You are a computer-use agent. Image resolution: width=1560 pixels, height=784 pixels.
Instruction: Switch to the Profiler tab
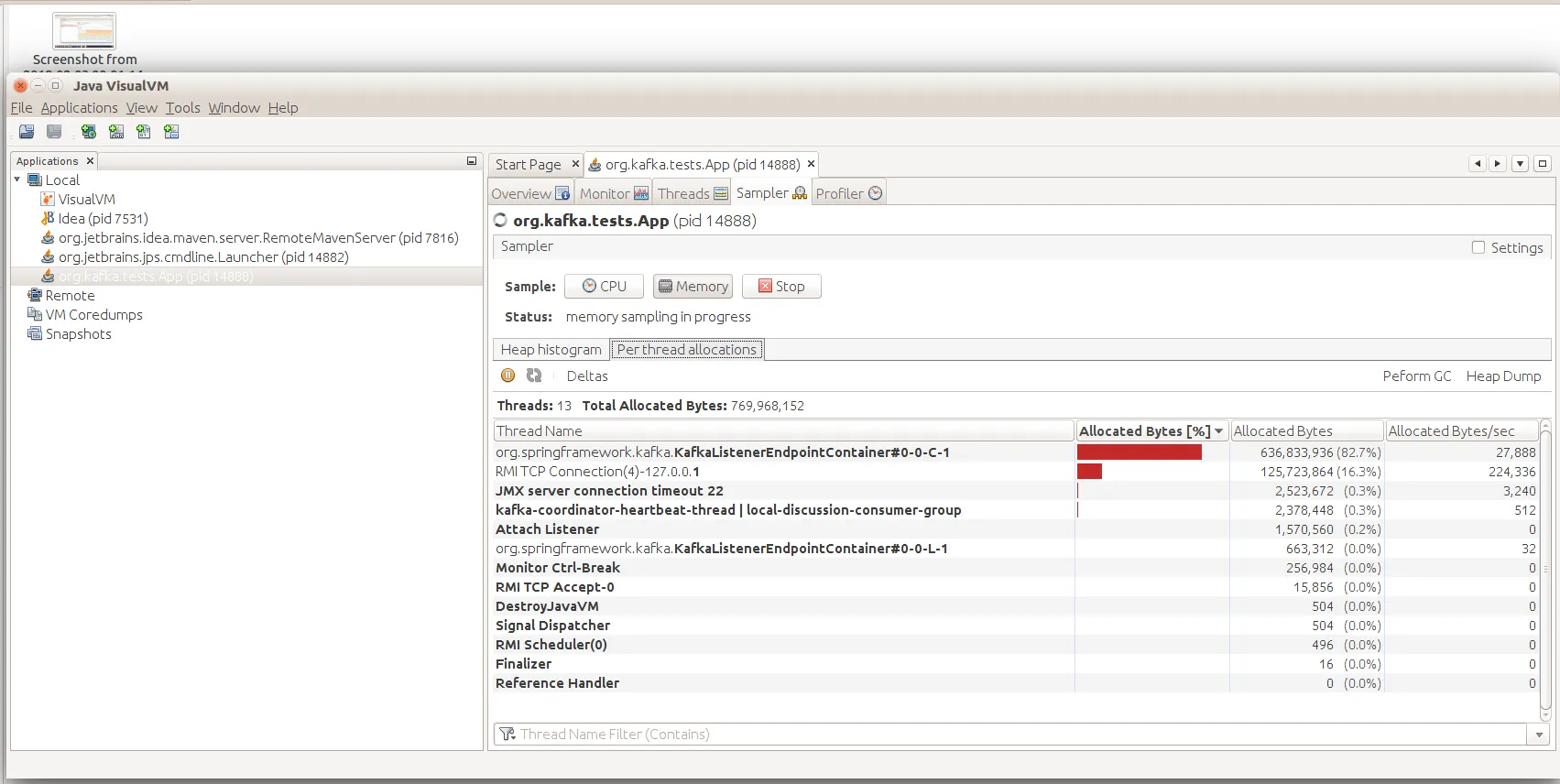(x=849, y=193)
